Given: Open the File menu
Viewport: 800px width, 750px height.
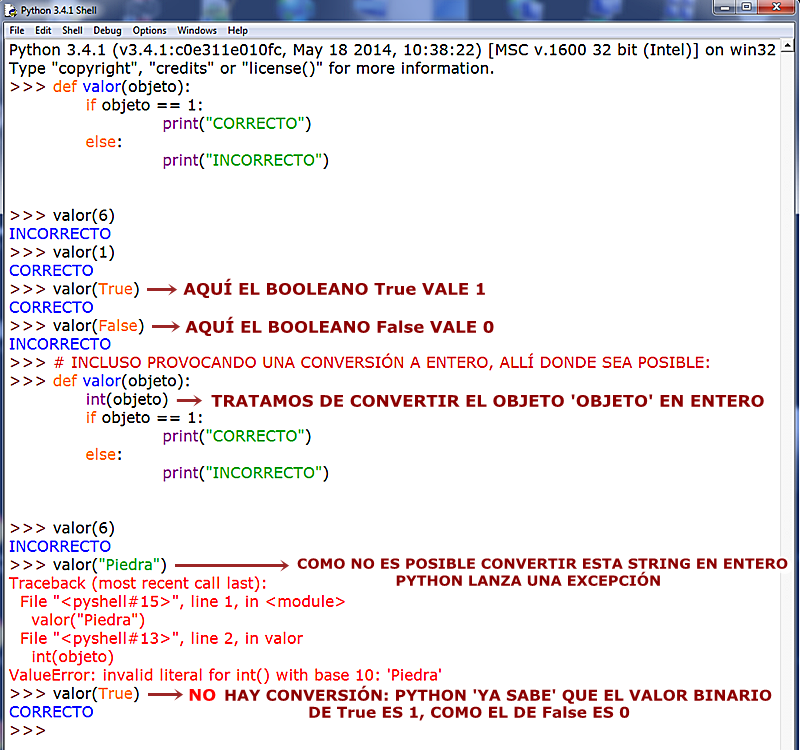Looking at the screenshot, I should (x=16, y=30).
